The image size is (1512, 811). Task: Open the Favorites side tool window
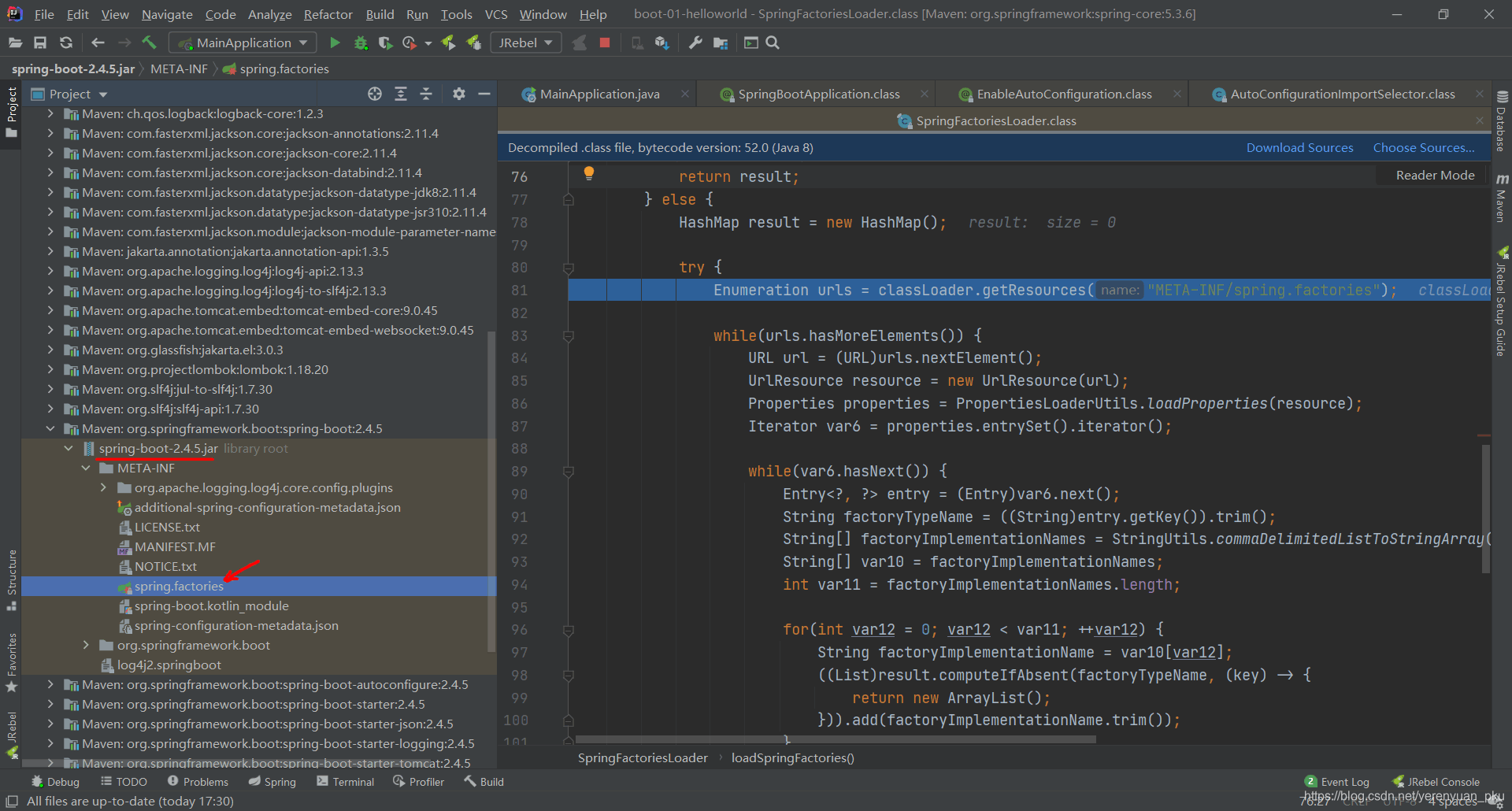coord(12,662)
